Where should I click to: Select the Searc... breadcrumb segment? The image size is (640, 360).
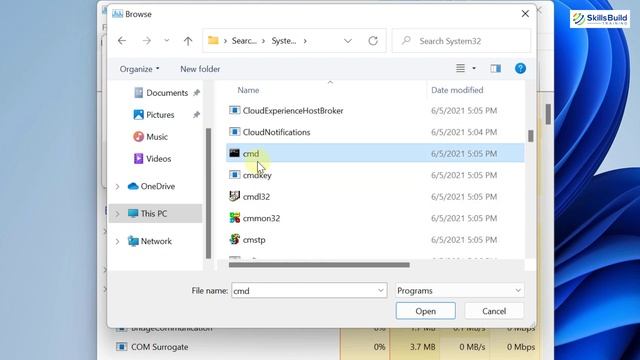[x=244, y=41]
